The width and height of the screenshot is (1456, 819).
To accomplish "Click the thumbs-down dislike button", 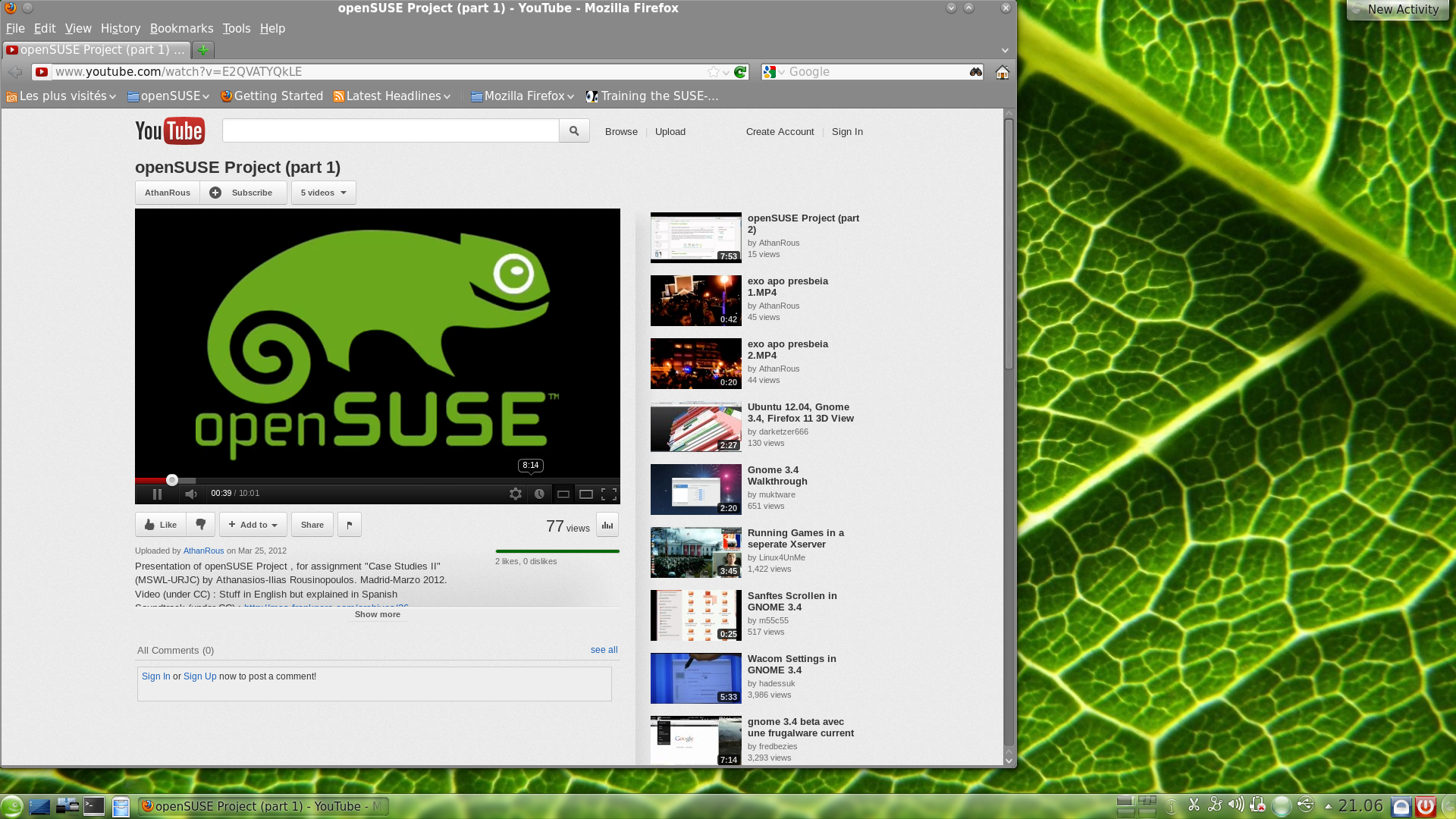I will [x=201, y=525].
